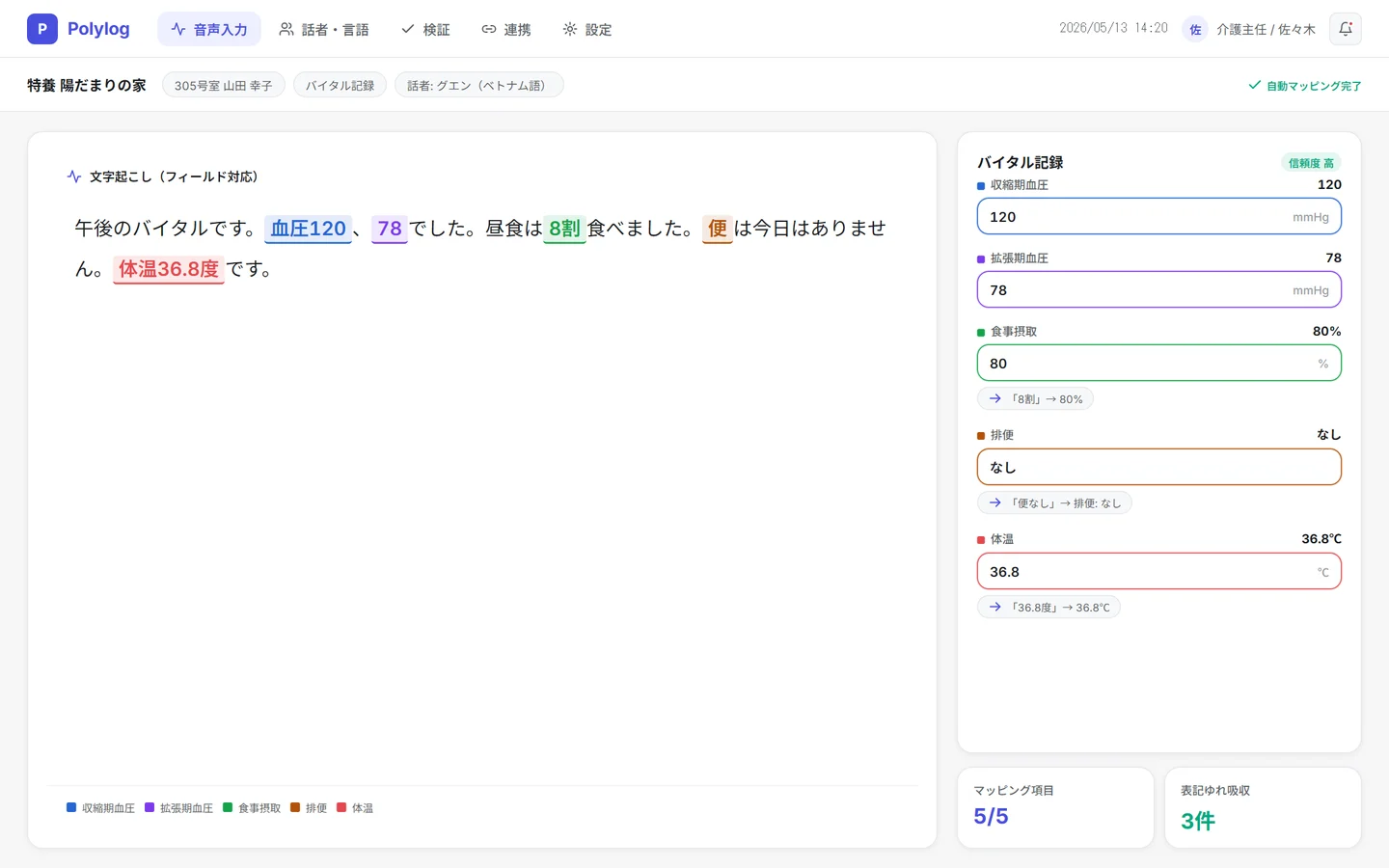Image resolution: width=1389 pixels, height=868 pixels.
Task: Click the arrow icon in 「8割」 chip
Action: coord(995,398)
